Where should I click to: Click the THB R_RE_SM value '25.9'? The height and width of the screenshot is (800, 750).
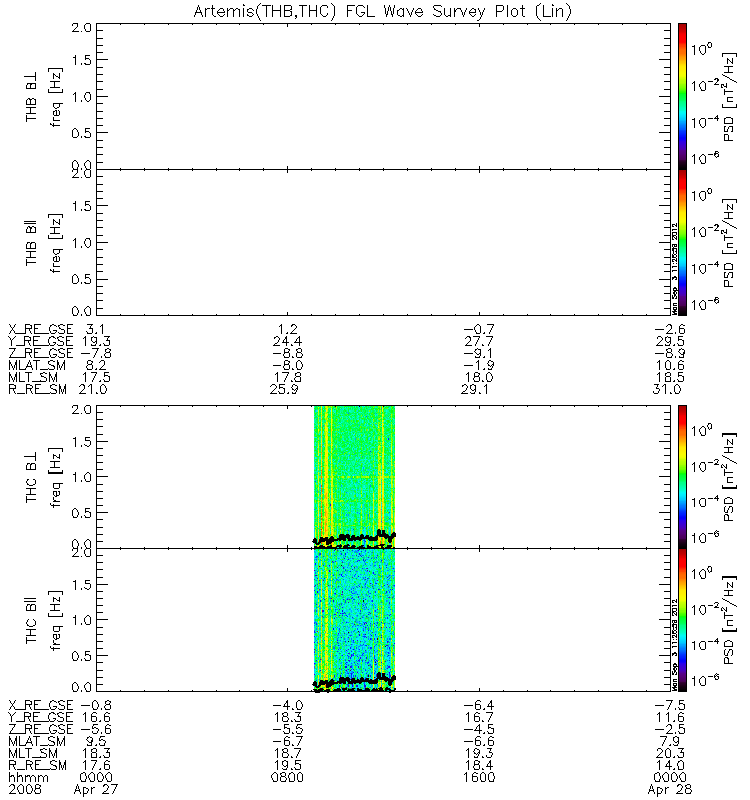point(284,389)
